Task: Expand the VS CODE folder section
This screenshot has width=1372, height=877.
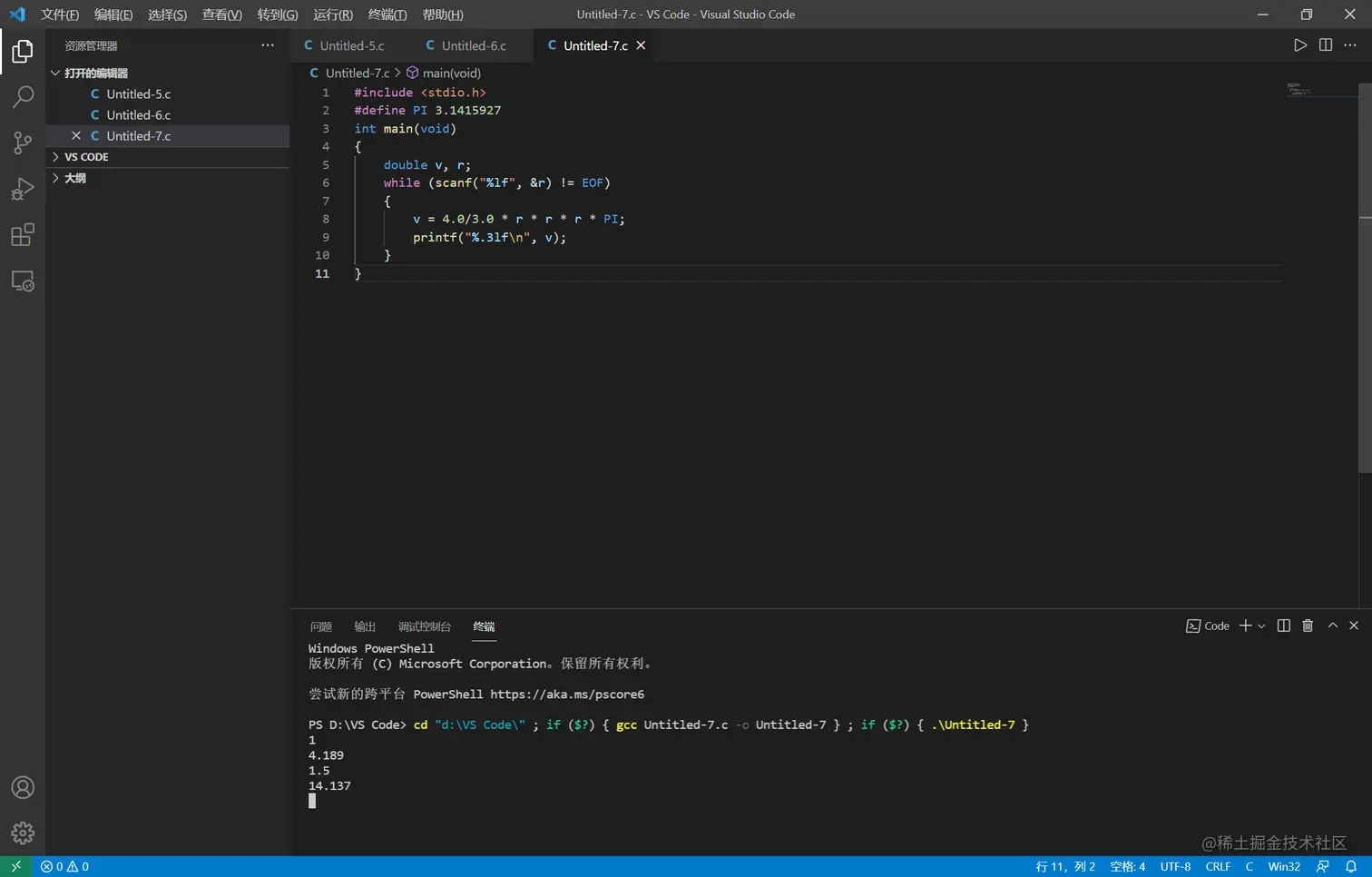Action: pyautogui.click(x=168, y=157)
